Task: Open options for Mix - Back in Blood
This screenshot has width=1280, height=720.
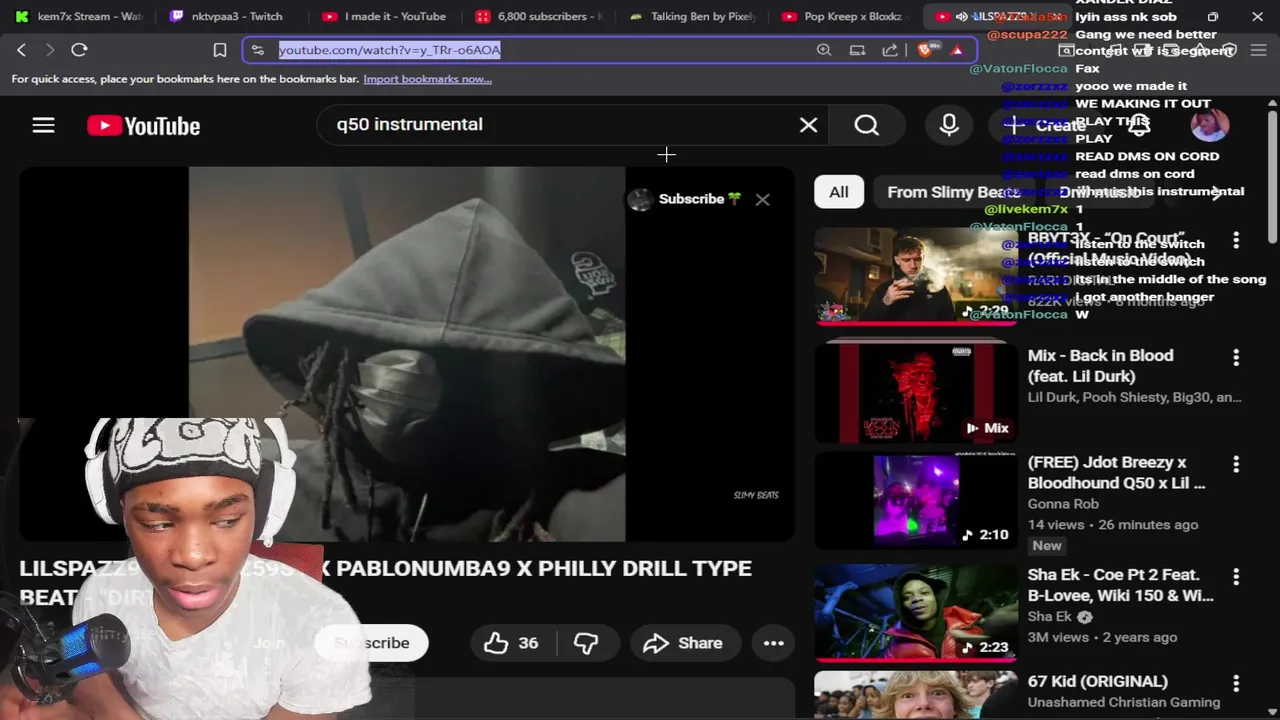Action: click(1236, 357)
